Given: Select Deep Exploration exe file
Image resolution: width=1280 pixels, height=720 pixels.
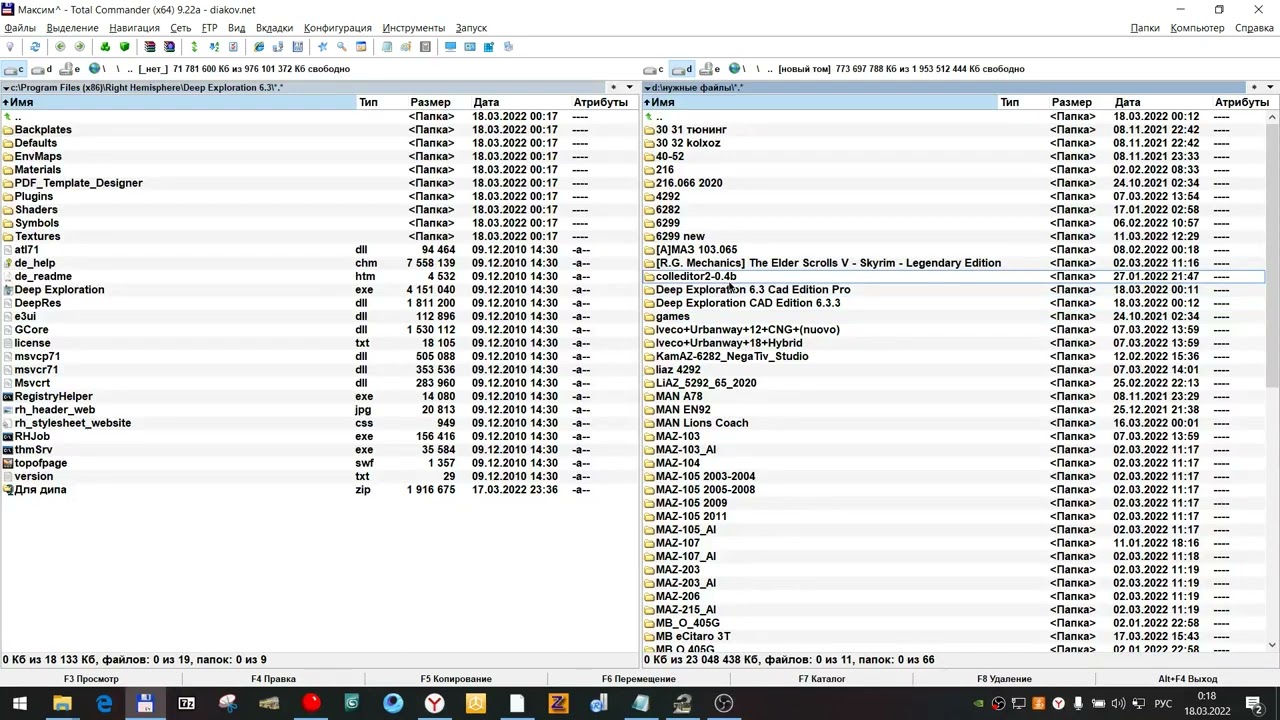Looking at the screenshot, I should point(59,290).
